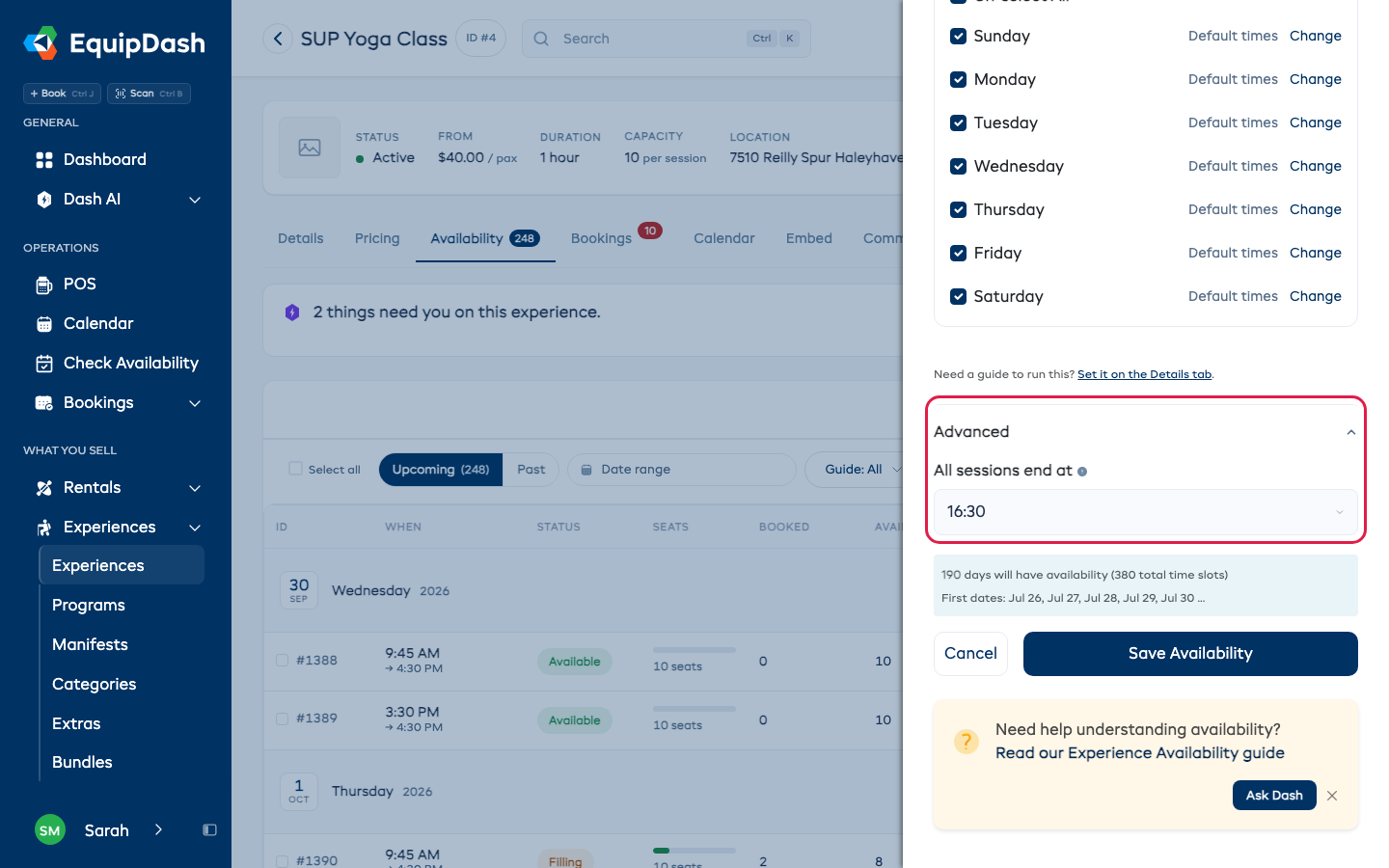
Task: Click the Calendar sidebar icon
Action: tap(44, 324)
